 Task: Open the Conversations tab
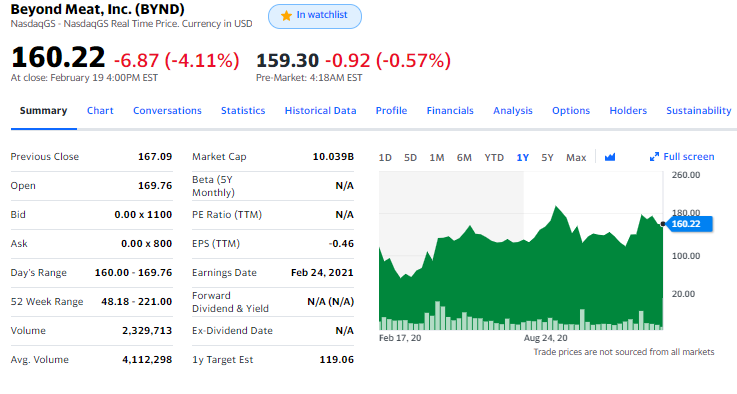point(167,110)
